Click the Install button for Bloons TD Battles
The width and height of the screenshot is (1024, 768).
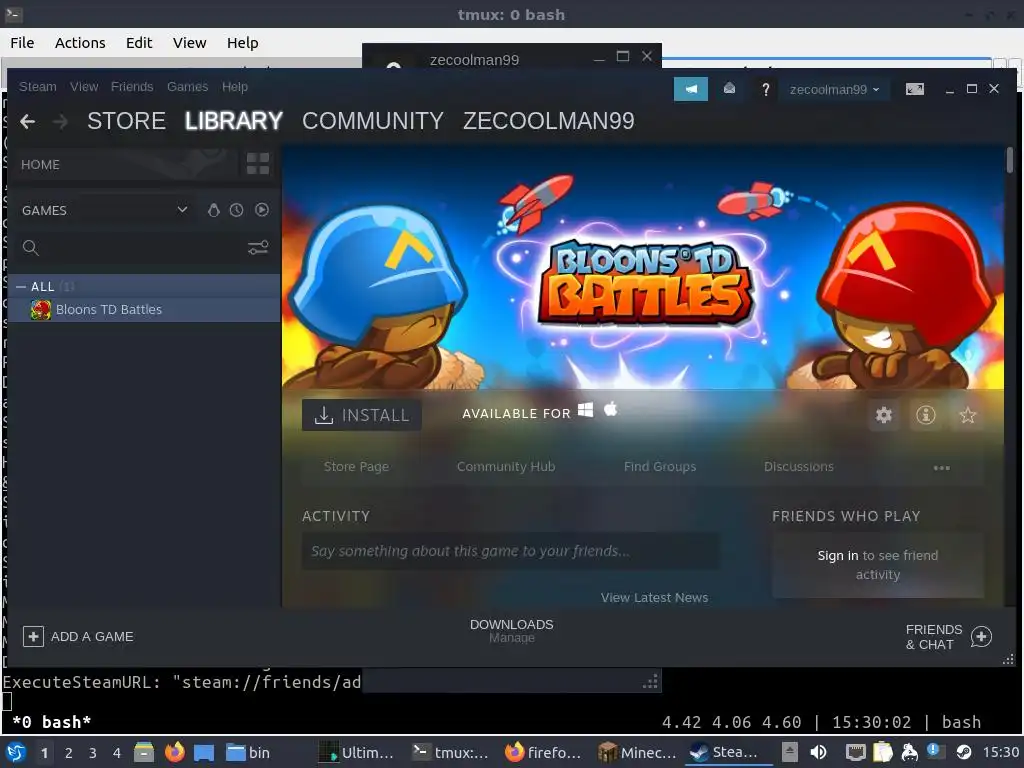point(361,415)
